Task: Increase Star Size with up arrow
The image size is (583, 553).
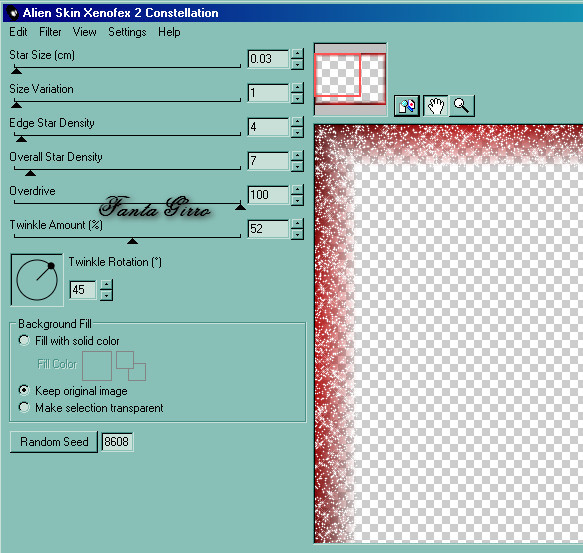Action: (x=297, y=54)
